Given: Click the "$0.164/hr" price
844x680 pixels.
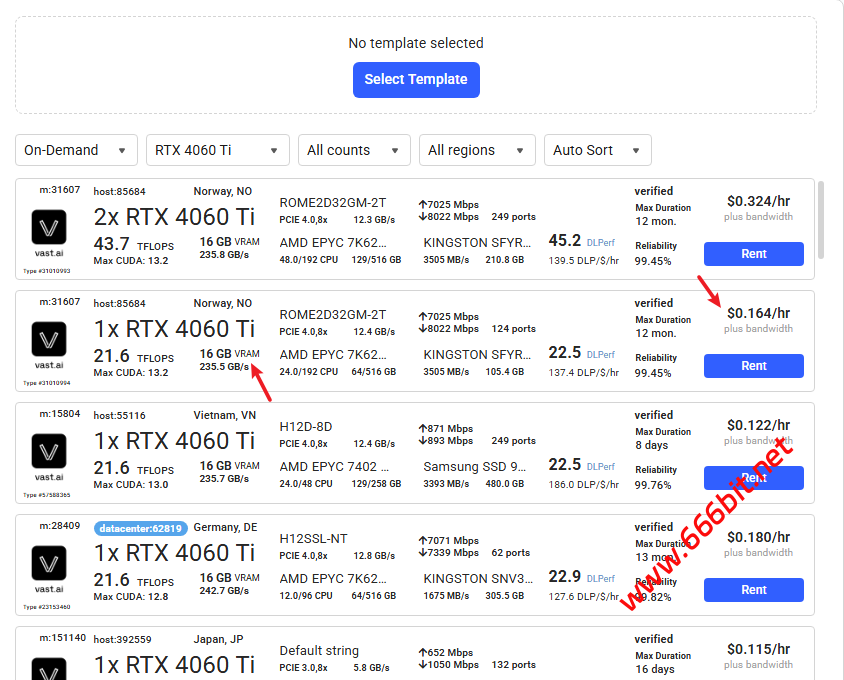Looking at the screenshot, I should pos(758,313).
